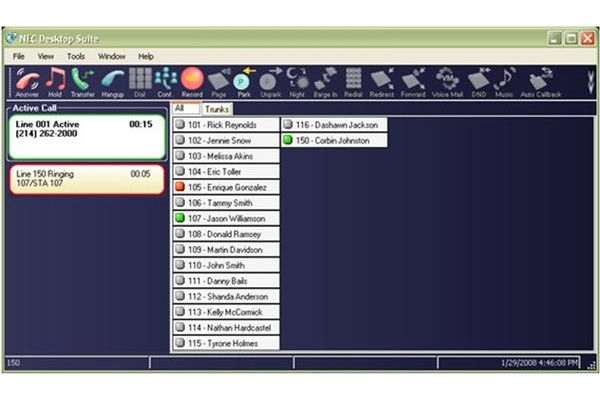Click the NEC Desktop Suite title icon

coord(11,38)
